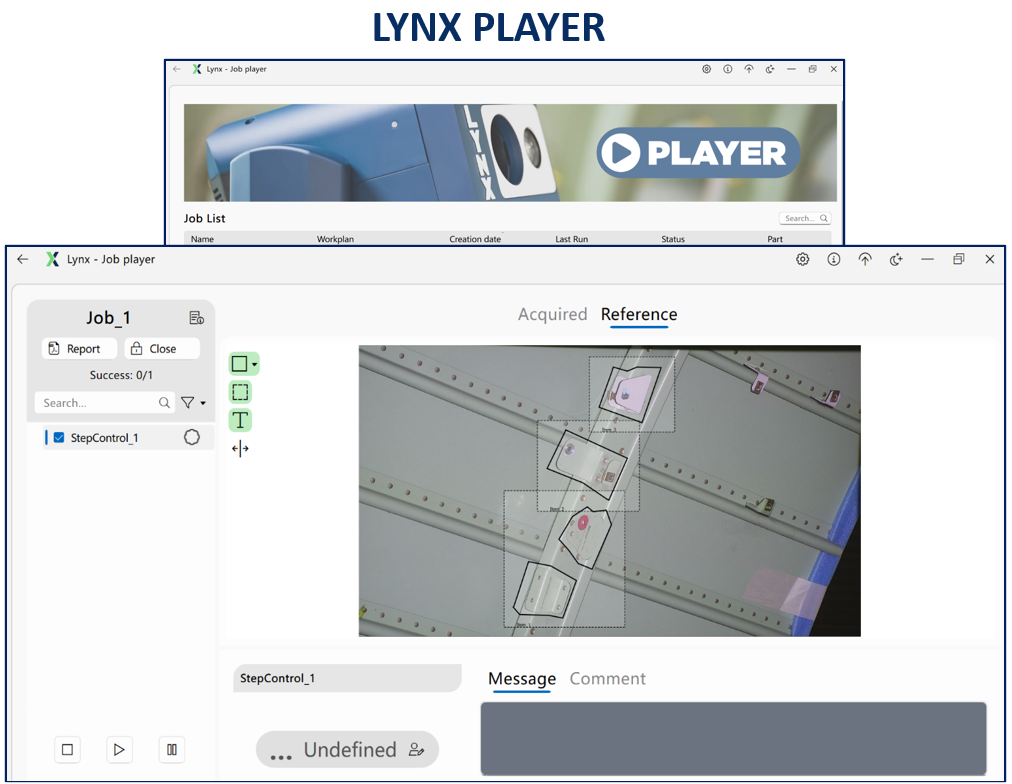Sort Job List by Status column
1012x784 pixels.
(673, 239)
